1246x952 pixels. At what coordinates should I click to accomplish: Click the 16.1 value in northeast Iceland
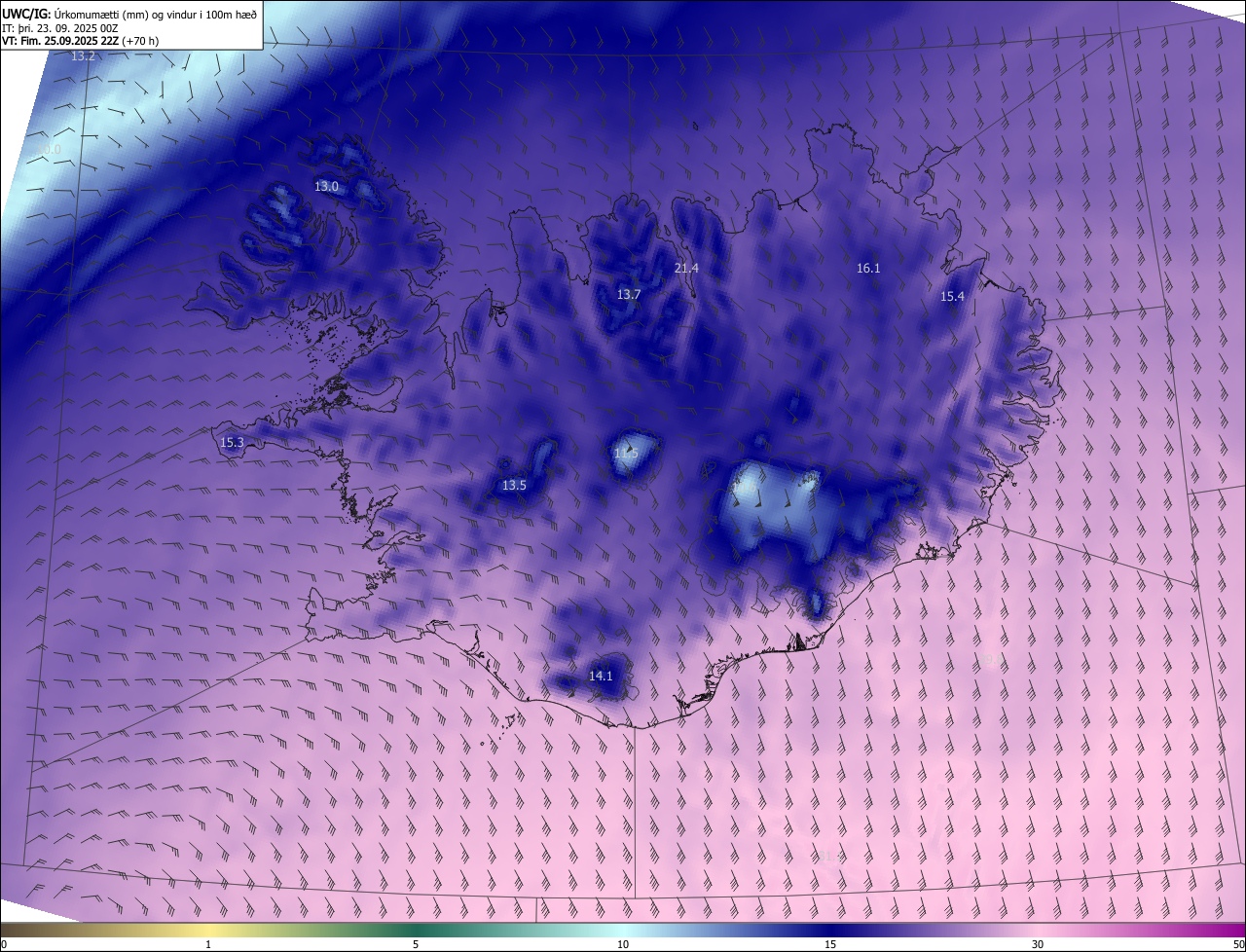pyautogui.click(x=868, y=268)
